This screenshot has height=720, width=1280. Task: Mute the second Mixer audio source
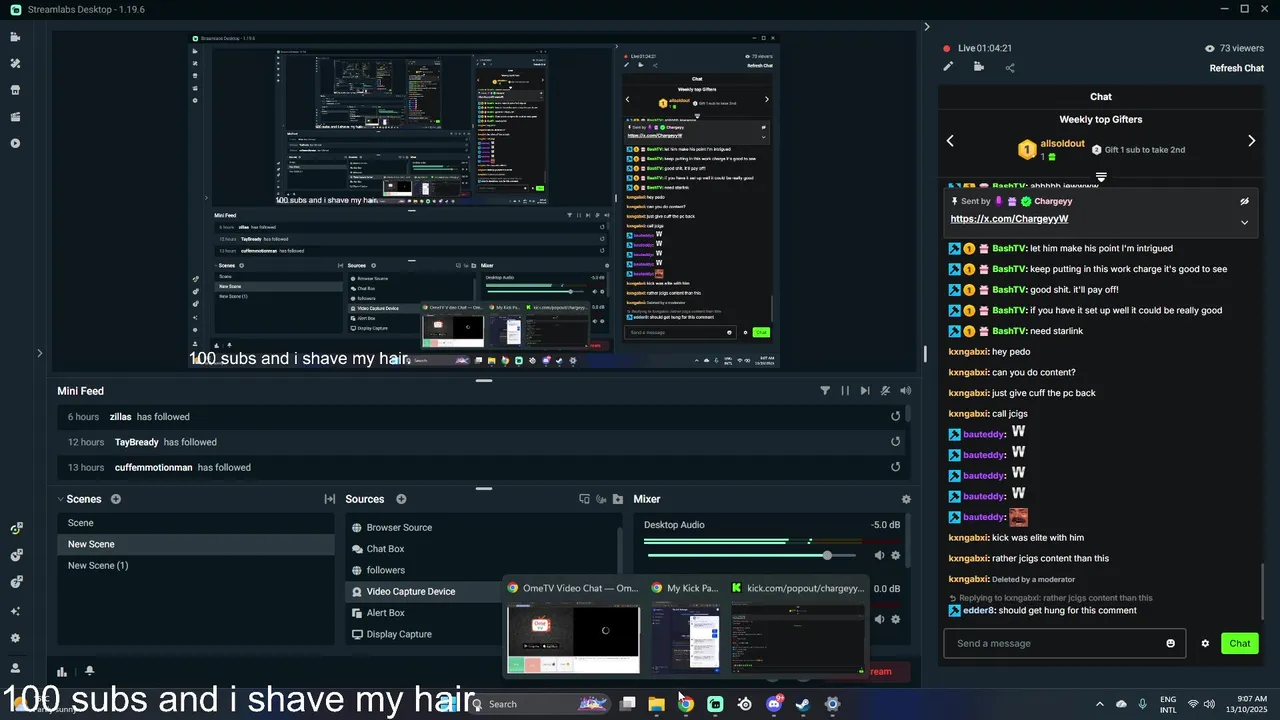879,619
